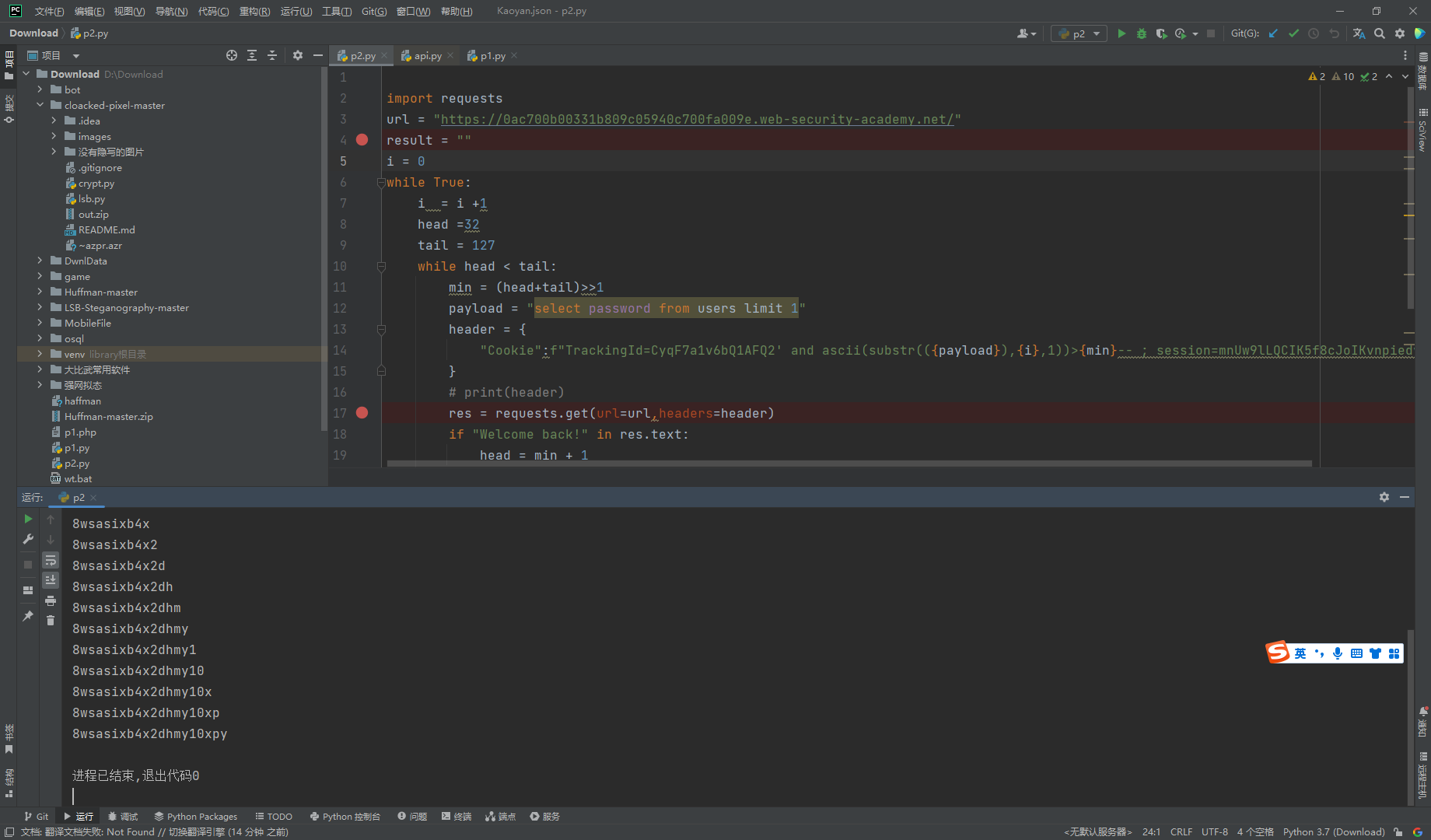The height and width of the screenshot is (840, 1431).
Task: Collapse the cloacked-pixel-master folder
Action: click(x=40, y=105)
